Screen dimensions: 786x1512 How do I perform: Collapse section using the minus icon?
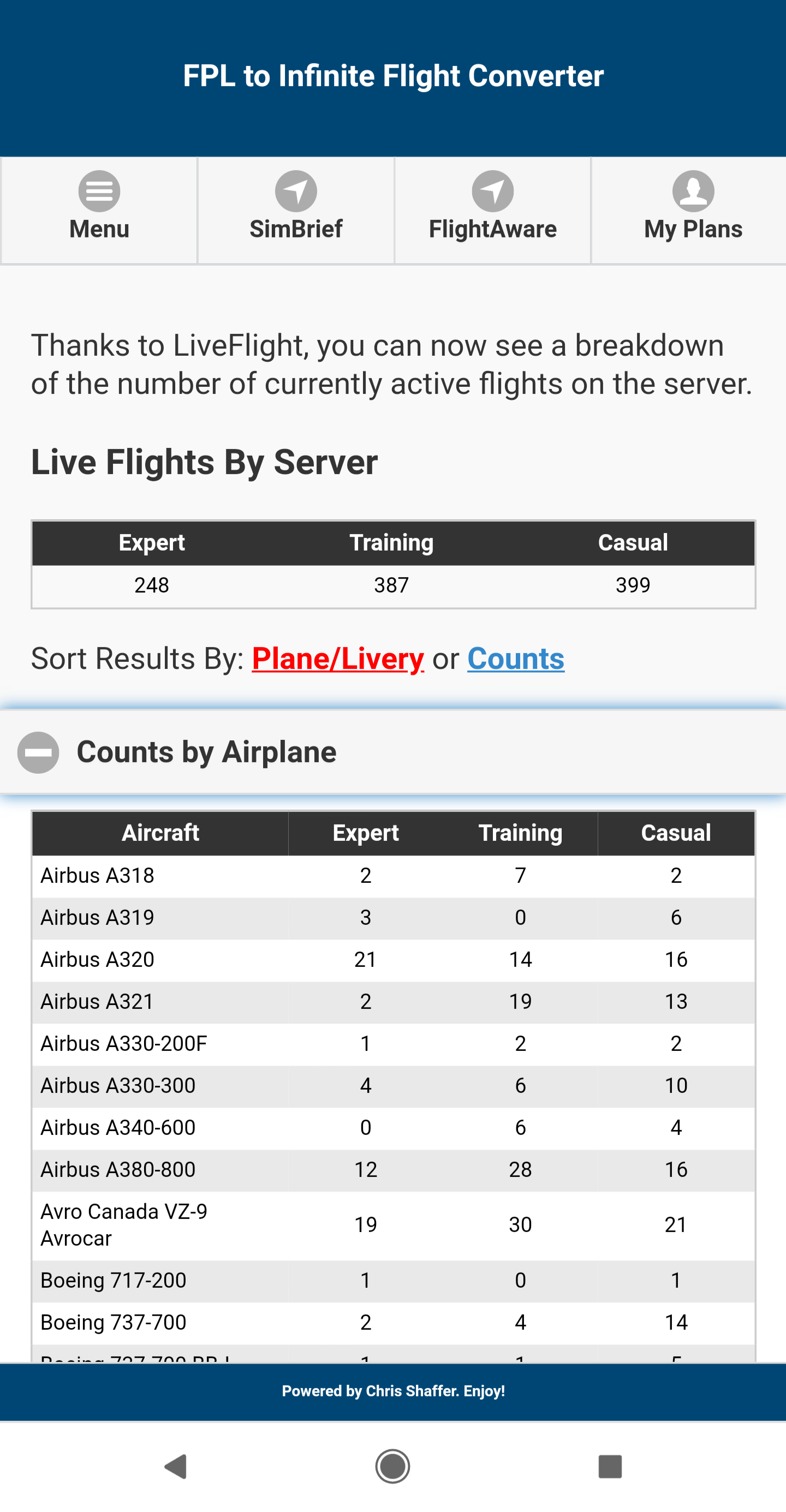tap(38, 752)
